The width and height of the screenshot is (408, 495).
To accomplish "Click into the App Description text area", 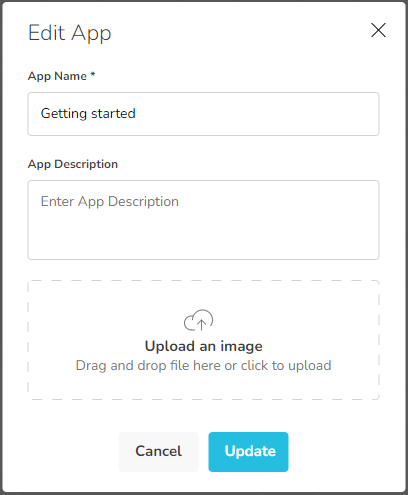I will click(x=203, y=220).
